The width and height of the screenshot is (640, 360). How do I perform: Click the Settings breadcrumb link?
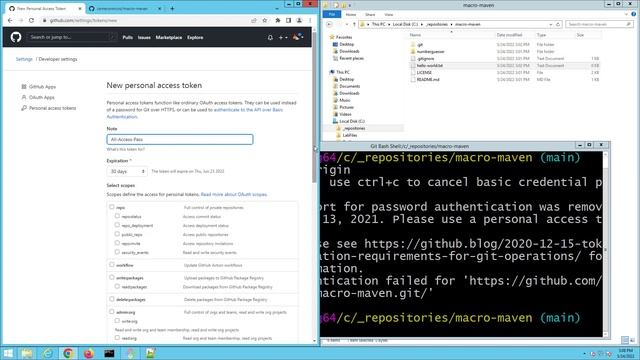coord(24,59)
